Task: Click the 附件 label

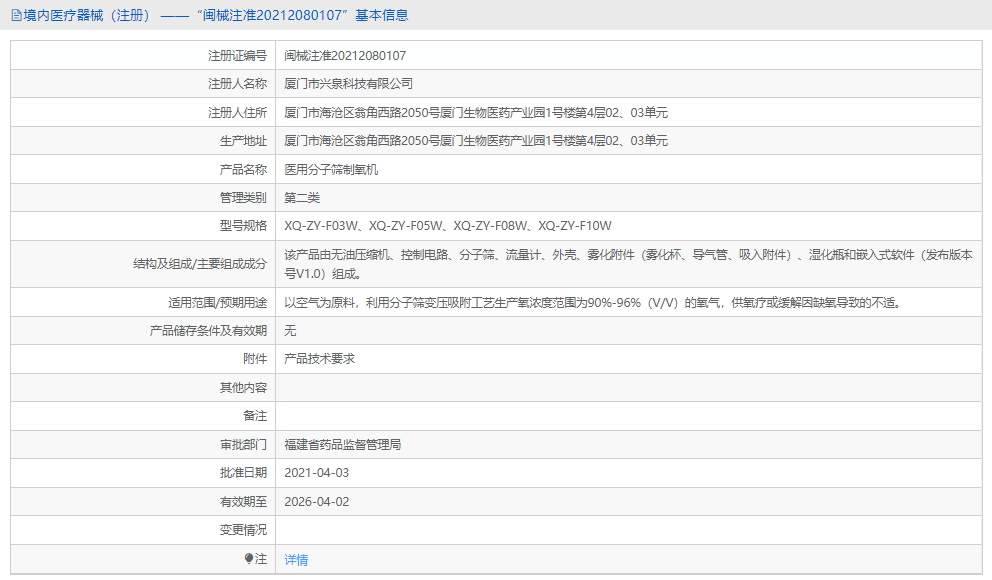Action: pos(255,359)
